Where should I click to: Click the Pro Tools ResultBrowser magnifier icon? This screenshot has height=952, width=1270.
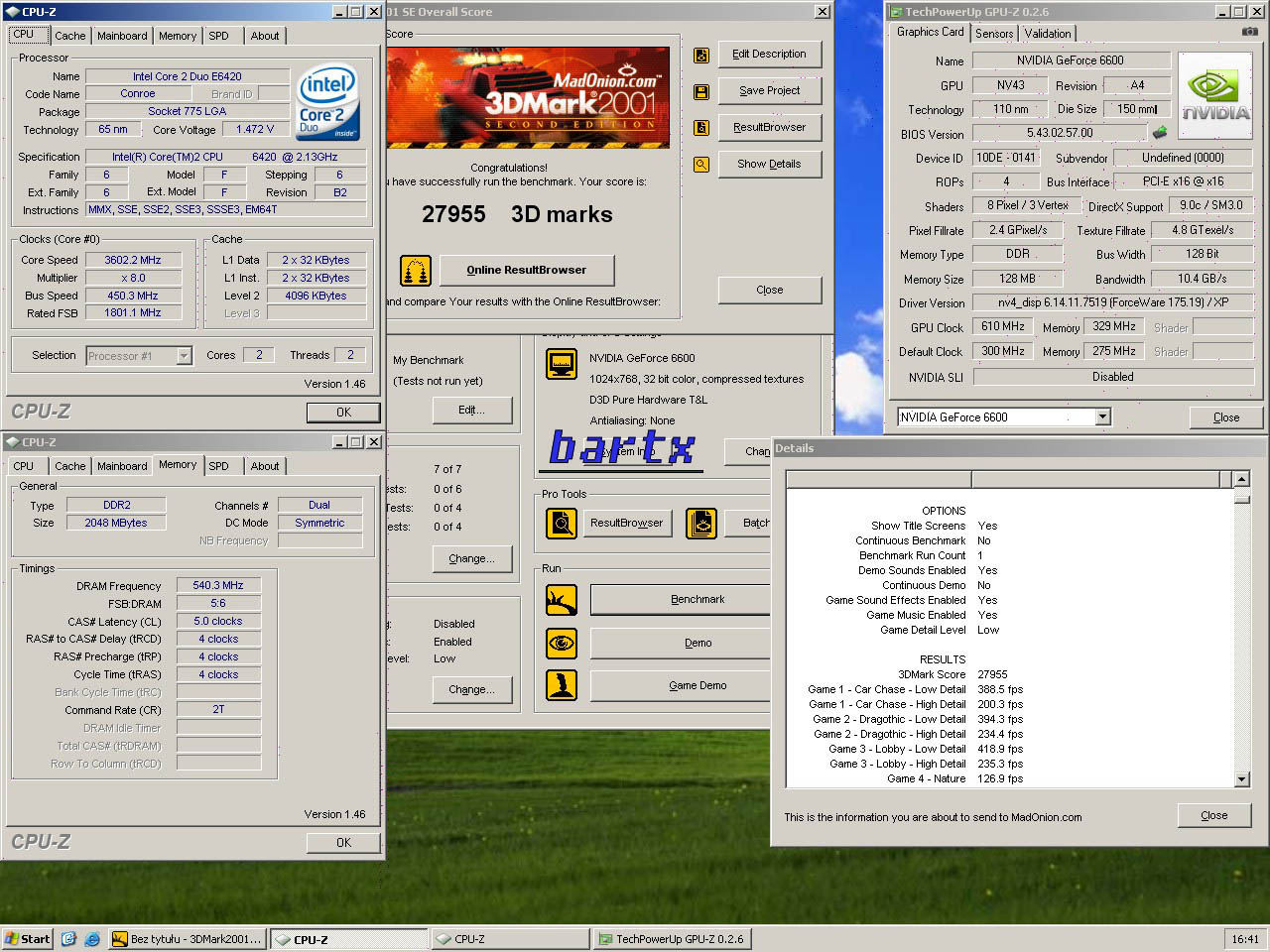click(x=562, y=523)
